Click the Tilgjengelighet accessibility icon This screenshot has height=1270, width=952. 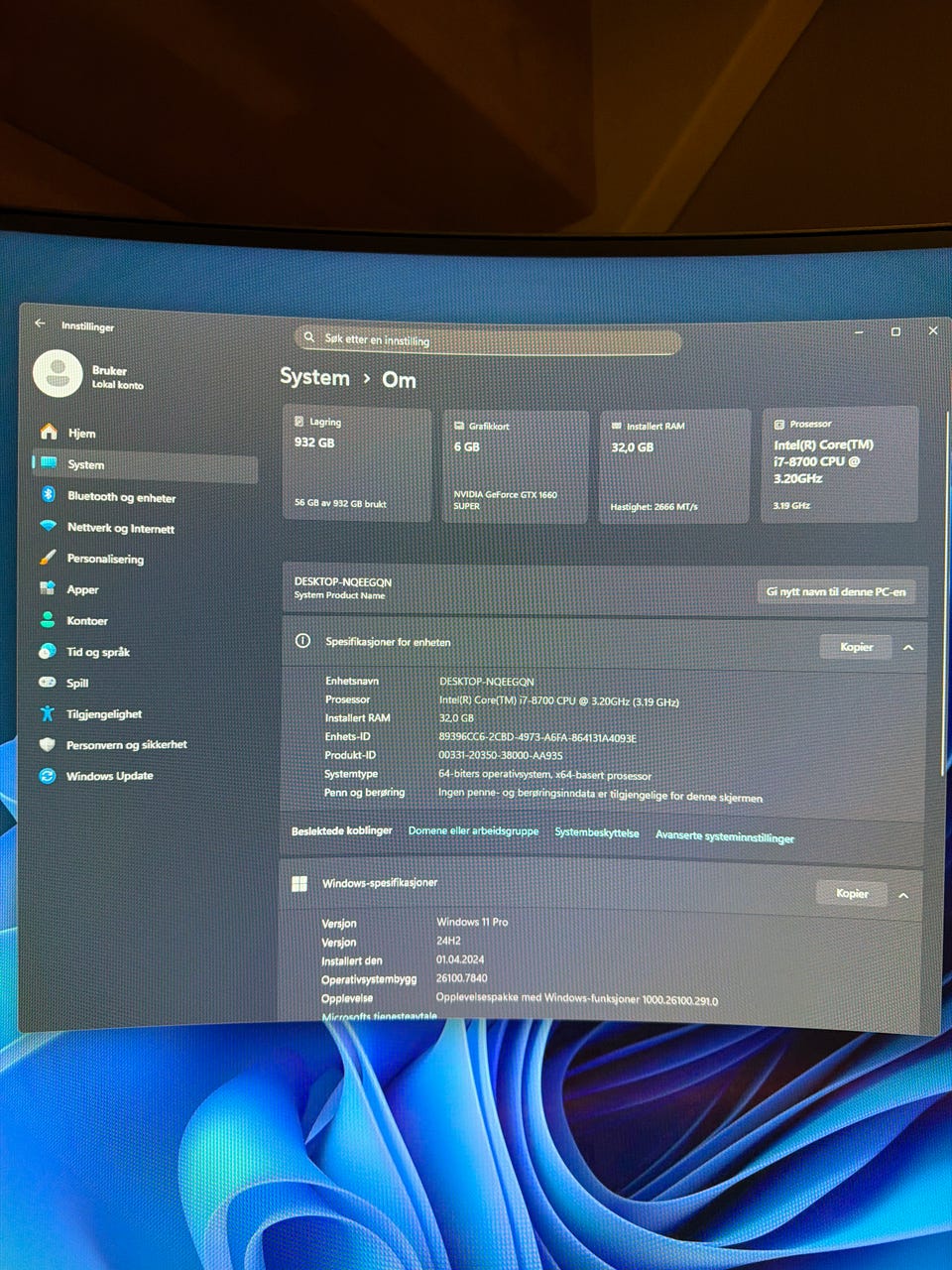click(47, 712)
